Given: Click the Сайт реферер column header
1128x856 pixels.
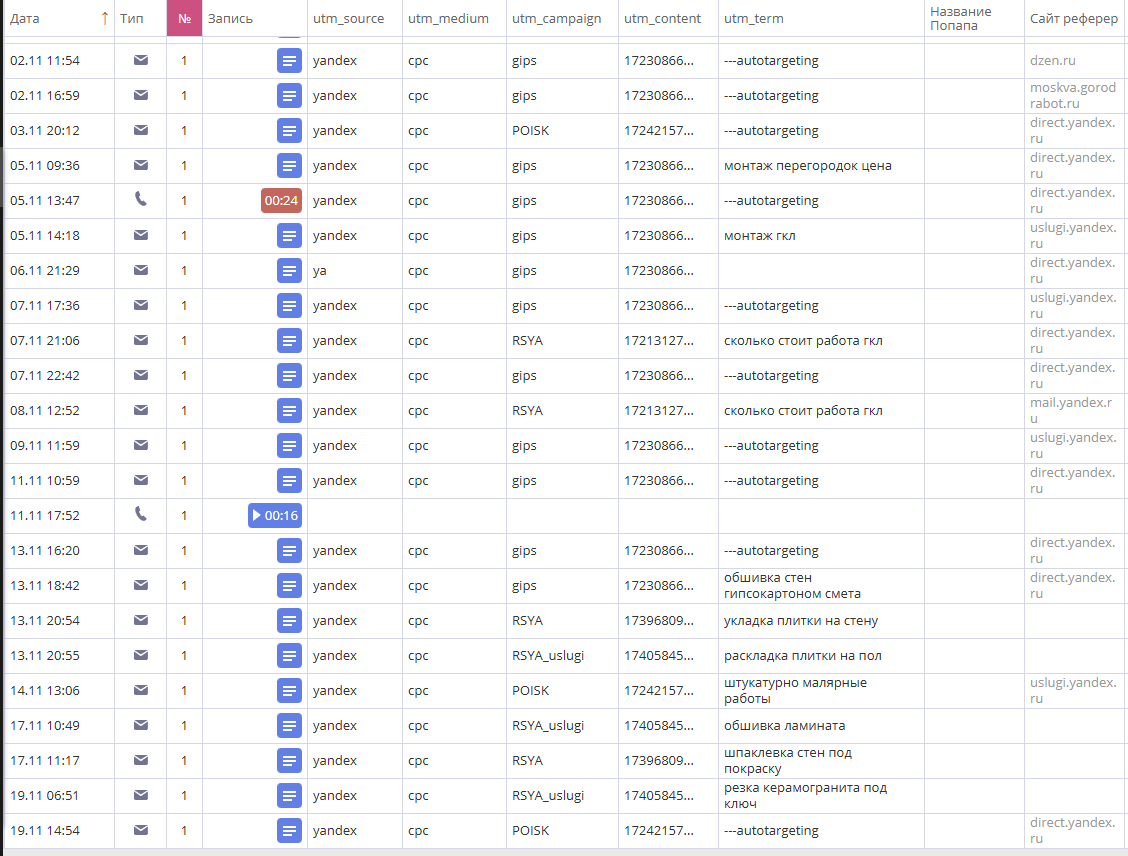Looking at the screenshot, I should [x=1075, y=19].
